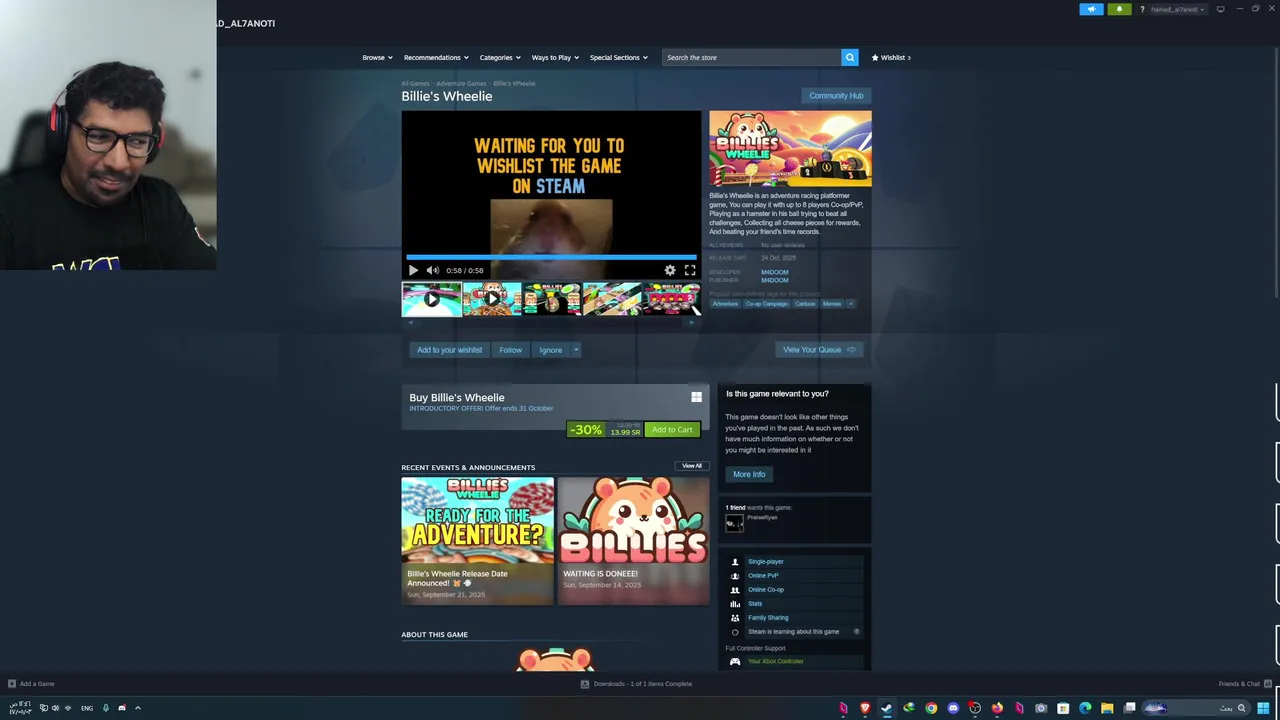The width and height of the screenshot is (1280, 720).
Task: Enter fullscreen video mode
Action: pyautogui.click(x=690, y=270)
